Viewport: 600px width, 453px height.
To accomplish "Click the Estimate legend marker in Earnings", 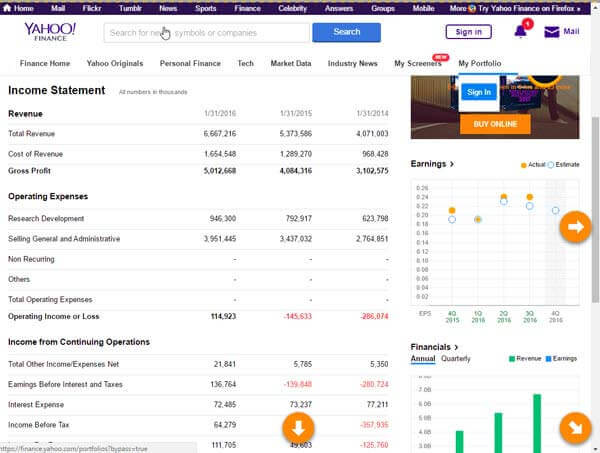I will coord(551,165).
